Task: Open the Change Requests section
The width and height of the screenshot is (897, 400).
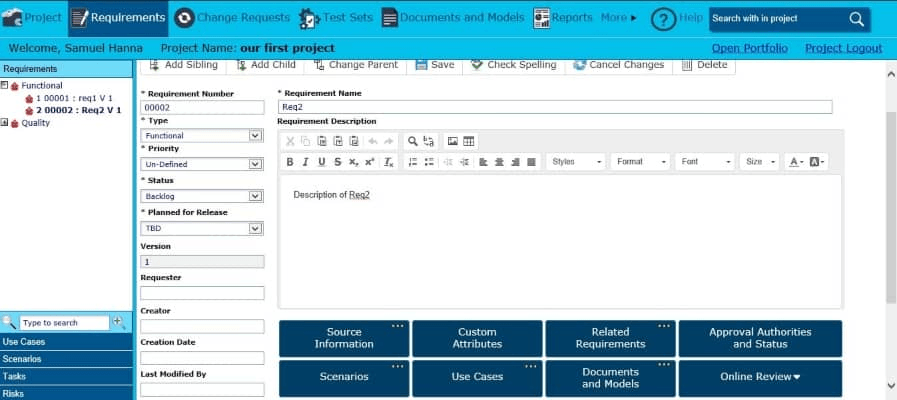Action: [x=232, y=18]
